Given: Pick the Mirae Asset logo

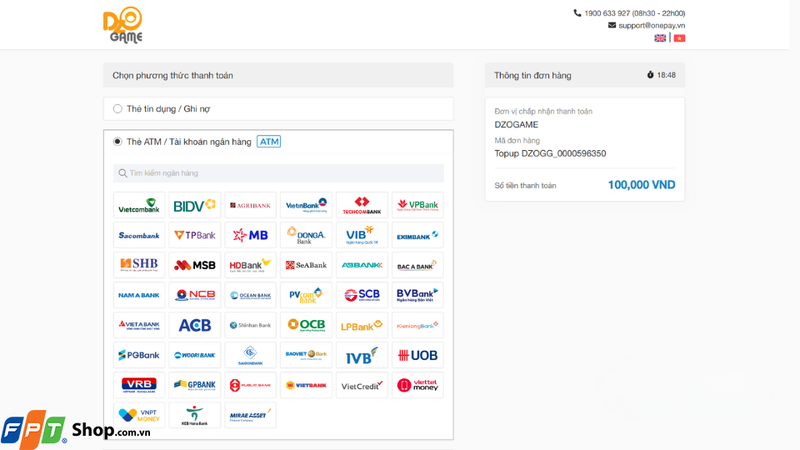Looking at the screenshot, I should tap(250, 415).
